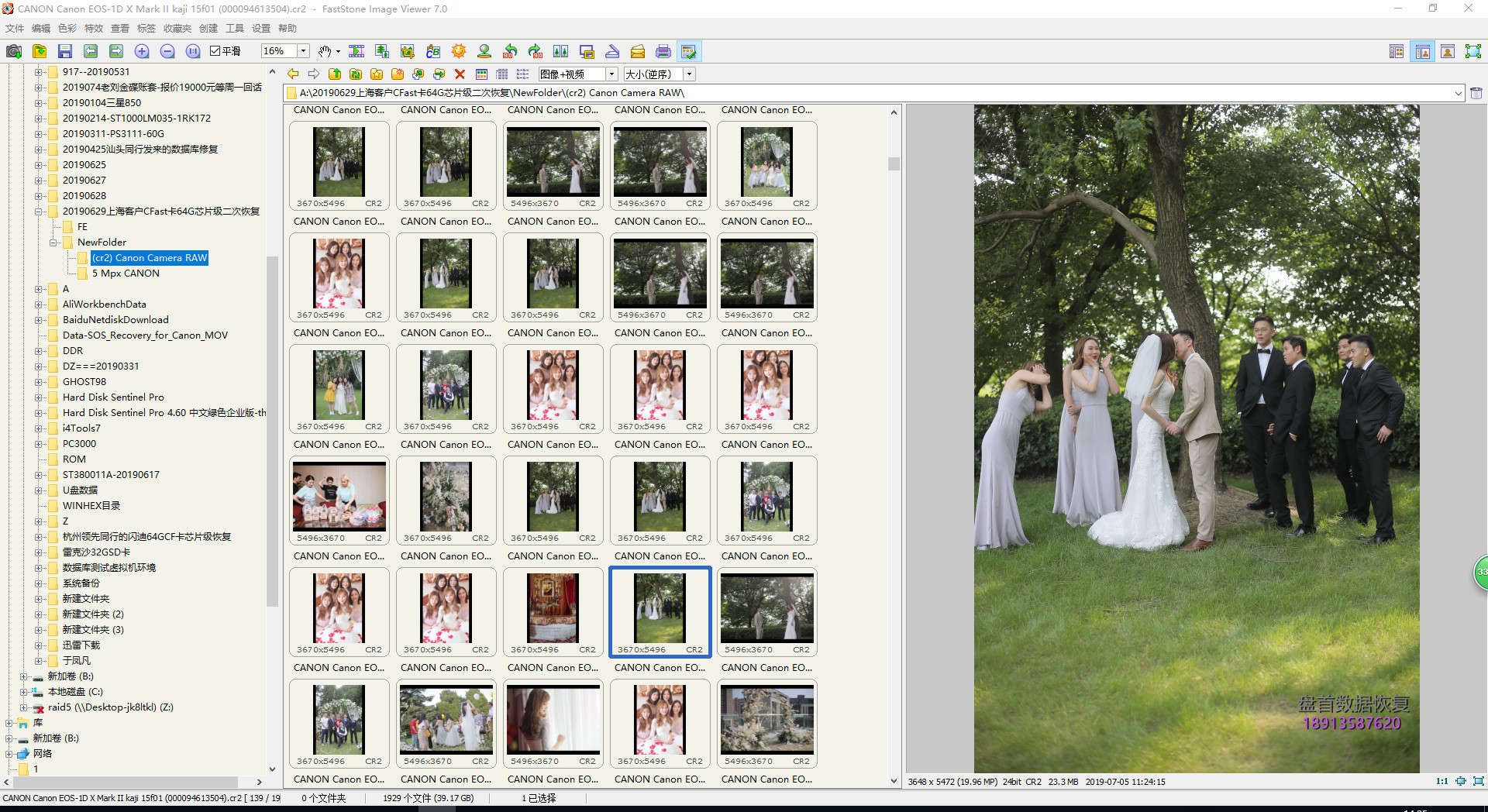Collapse the NewFolder tree node

coord(53,243)
